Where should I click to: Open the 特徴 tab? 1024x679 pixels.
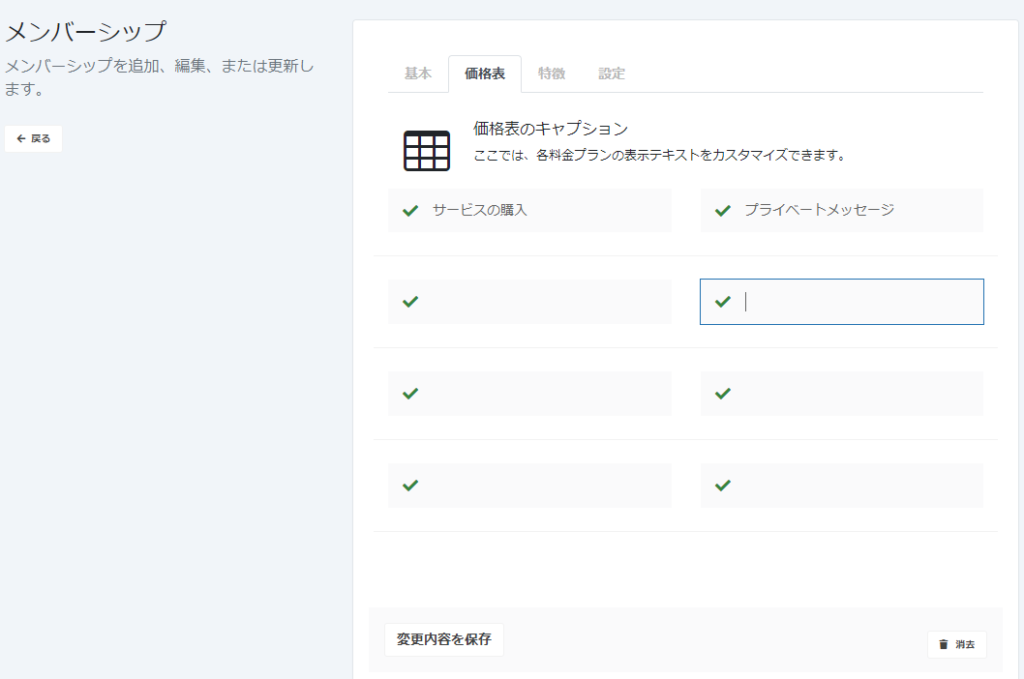[x=551, y=74]
